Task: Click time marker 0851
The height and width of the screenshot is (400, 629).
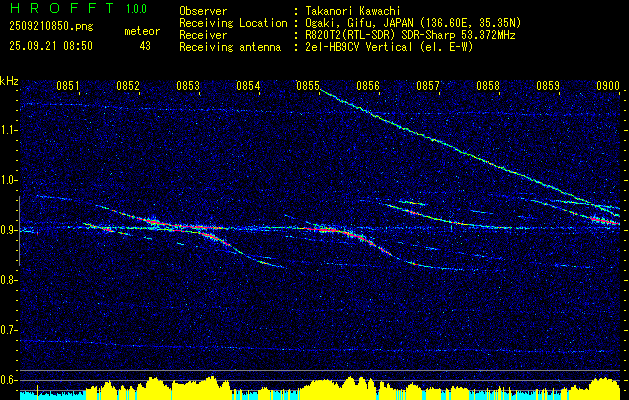Action: (x=67, y=86)
